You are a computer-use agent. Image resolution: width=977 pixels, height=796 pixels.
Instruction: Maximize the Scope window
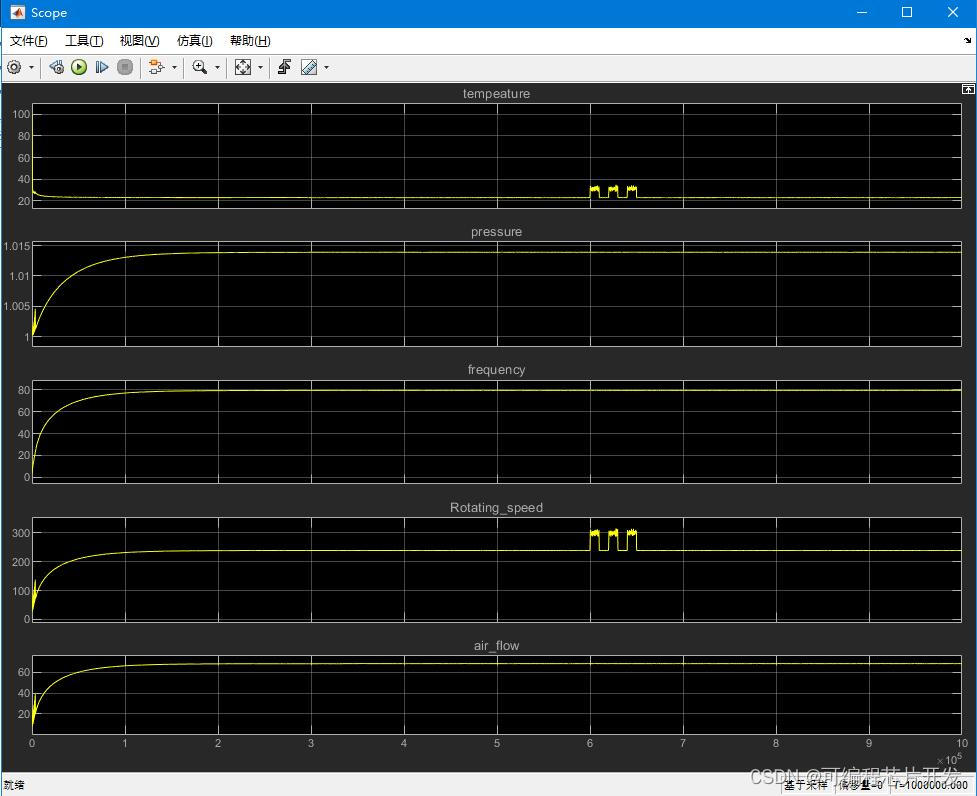907,12
